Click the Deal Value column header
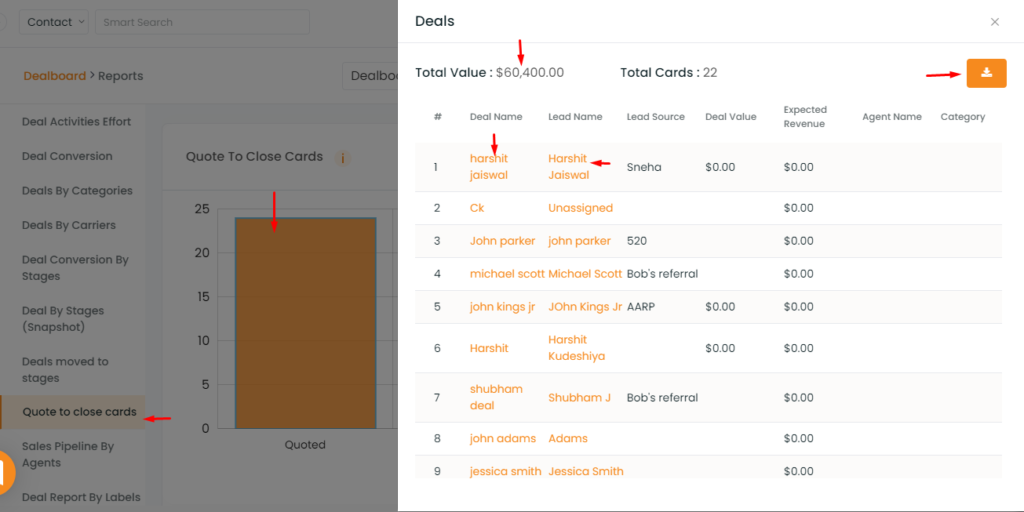1024x512 pixels. coord(730,117)
